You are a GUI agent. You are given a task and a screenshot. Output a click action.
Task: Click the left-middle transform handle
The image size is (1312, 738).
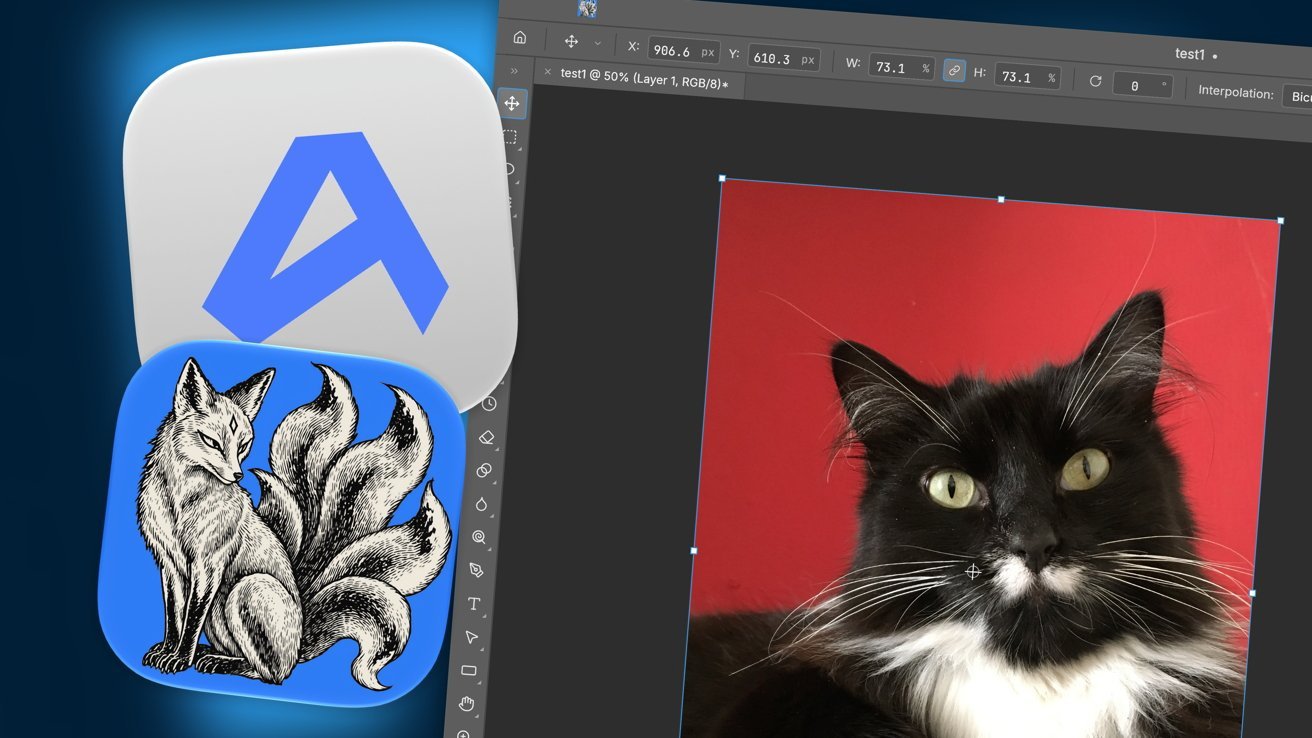(693, 550)
